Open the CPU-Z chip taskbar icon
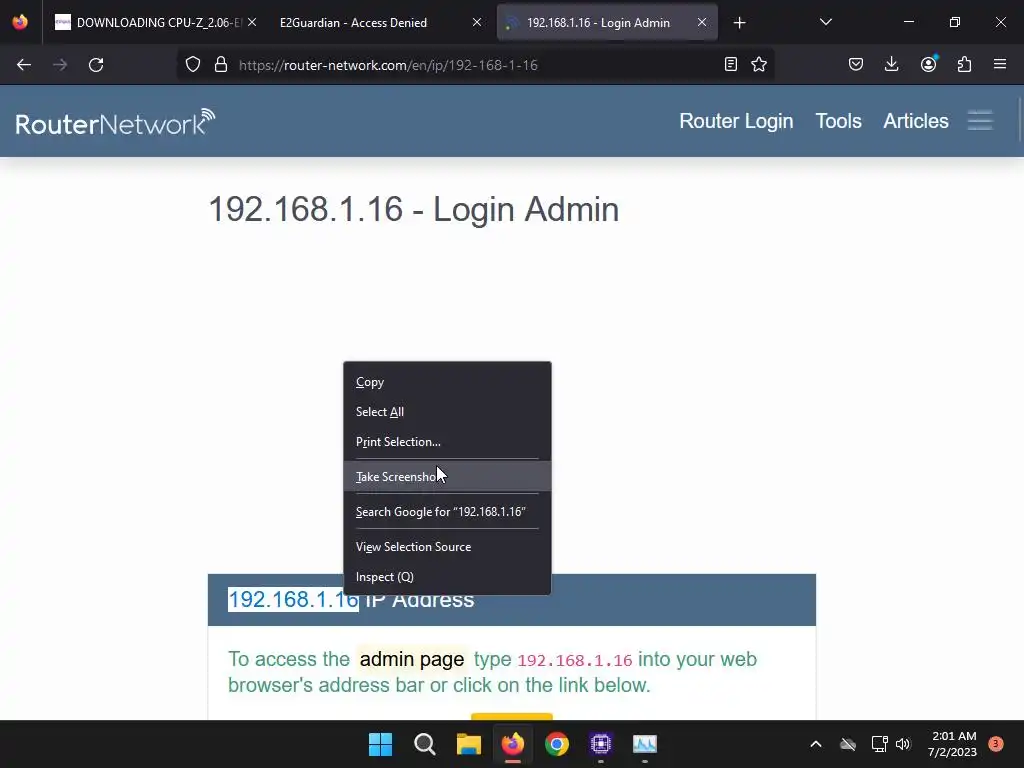1024x768 pixels. tap(601, 744)
